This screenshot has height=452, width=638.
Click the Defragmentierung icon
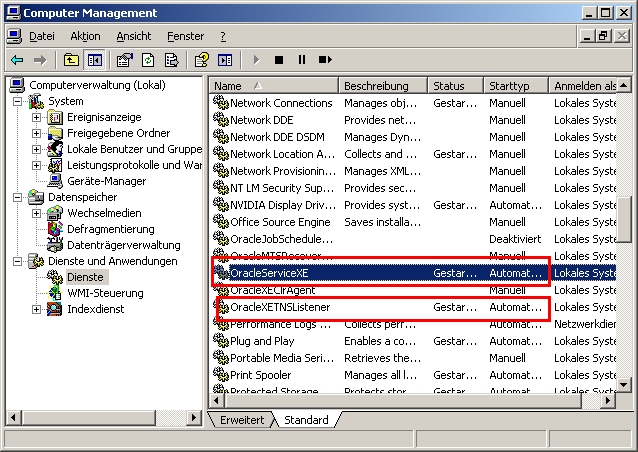click(x=55, y=229)
